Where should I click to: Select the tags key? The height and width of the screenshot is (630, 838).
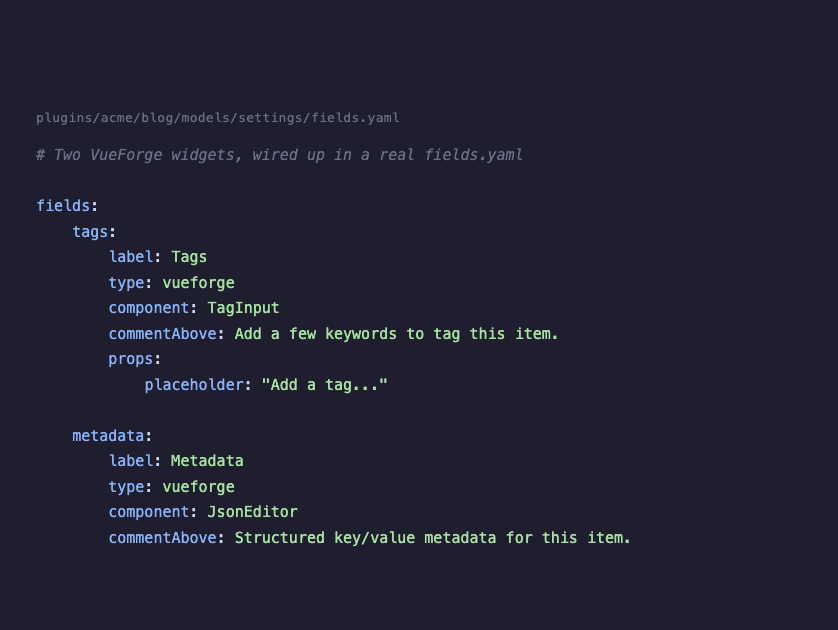click(90, 232)
